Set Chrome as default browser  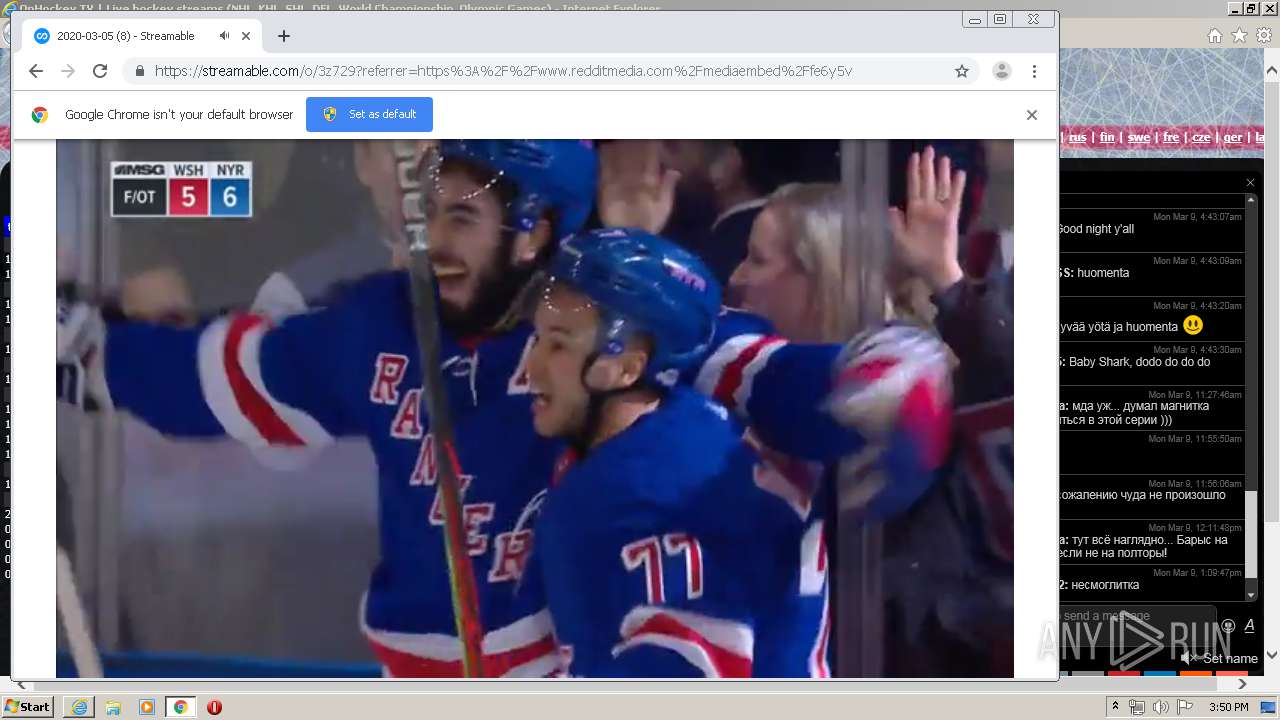click(369, 114)
